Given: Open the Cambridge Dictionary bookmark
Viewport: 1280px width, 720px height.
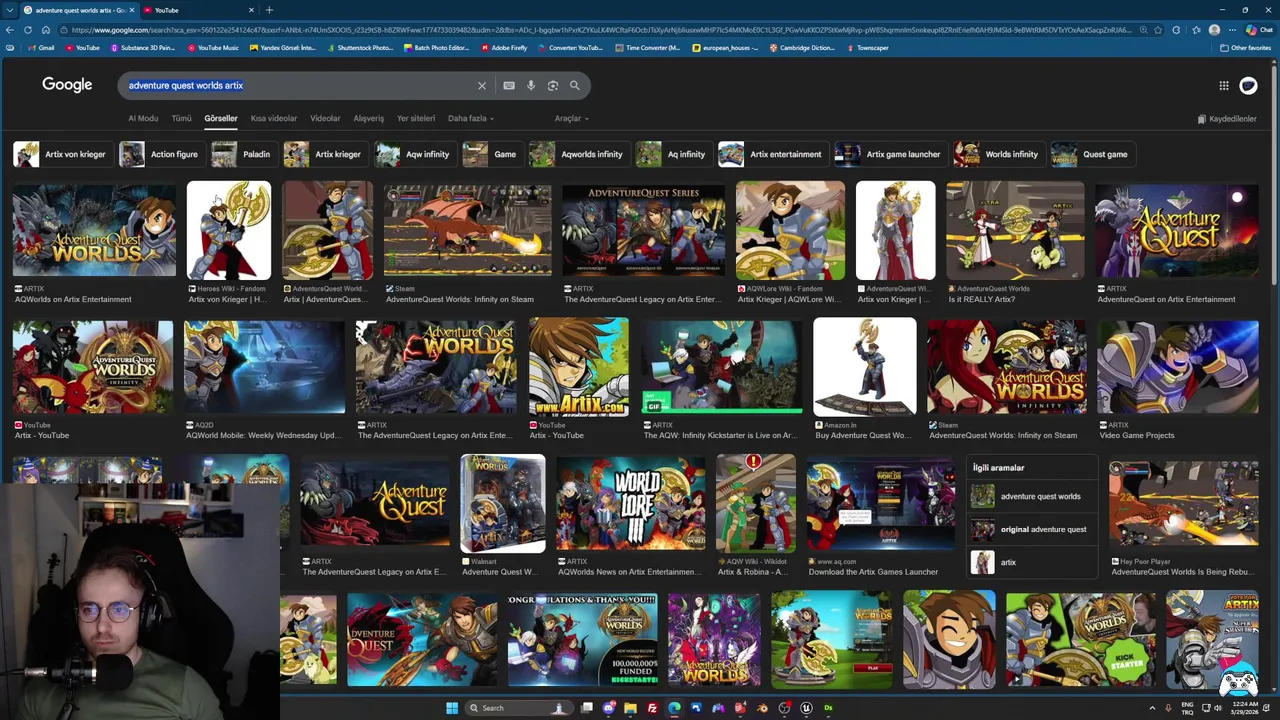Looking at the screenshot, I should (x=802, y=47).
